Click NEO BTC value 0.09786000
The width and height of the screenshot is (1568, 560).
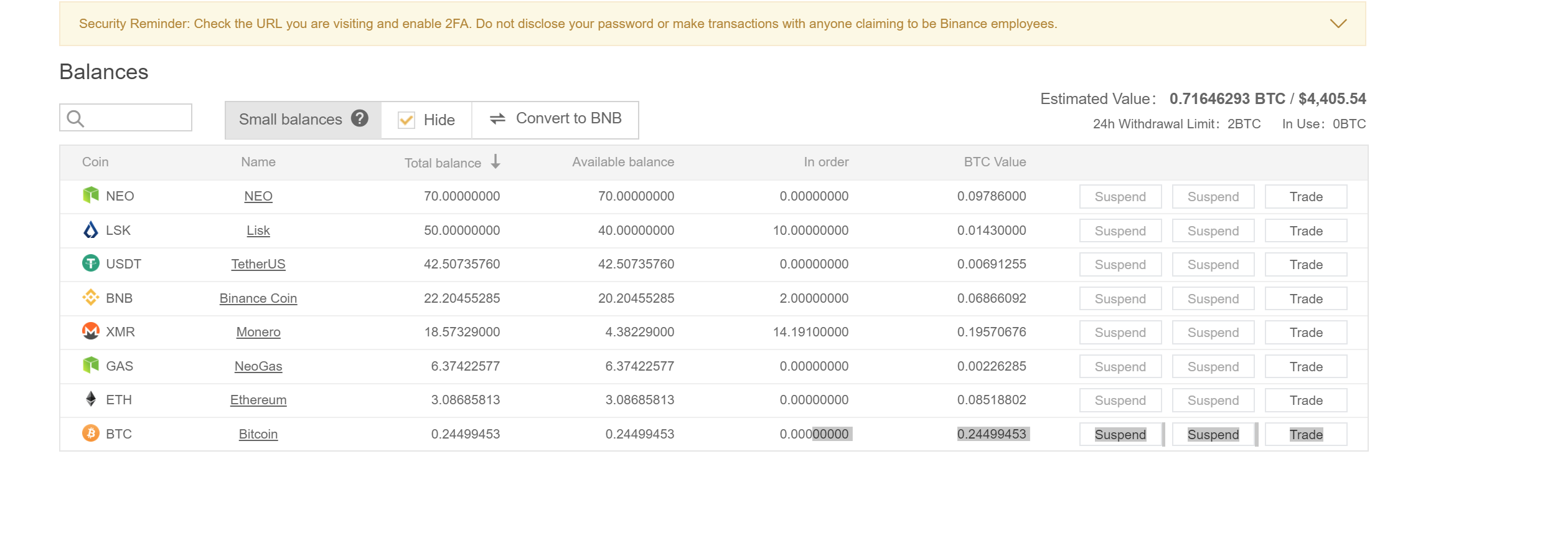tap(992, 196)
